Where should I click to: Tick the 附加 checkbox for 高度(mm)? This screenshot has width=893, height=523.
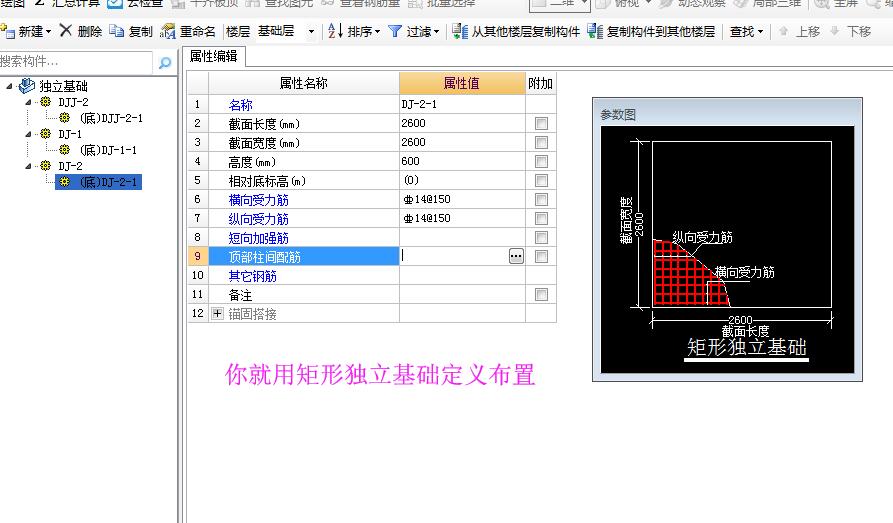pos(541,161)
